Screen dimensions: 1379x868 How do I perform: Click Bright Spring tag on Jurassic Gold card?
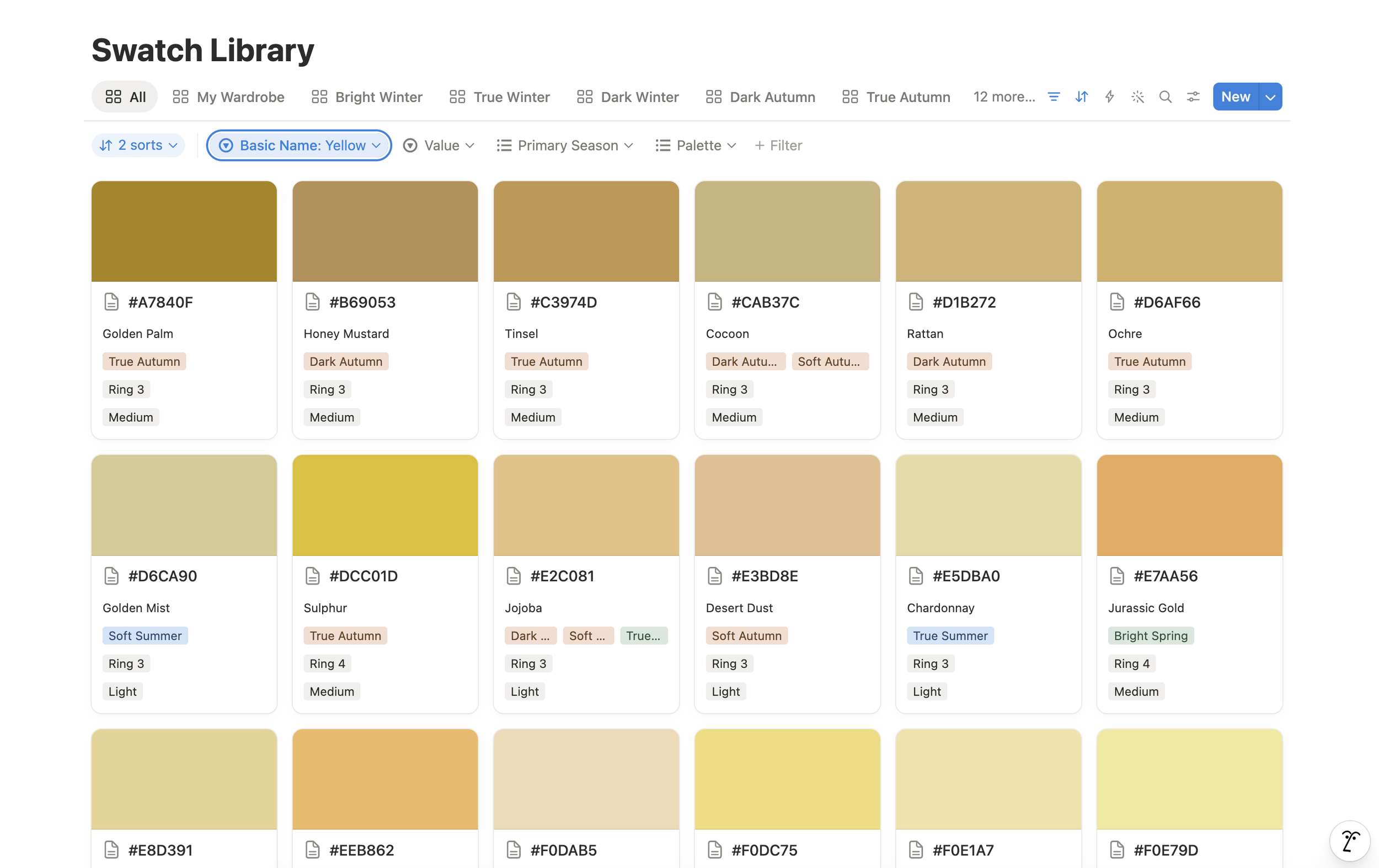coord(1151,635)
